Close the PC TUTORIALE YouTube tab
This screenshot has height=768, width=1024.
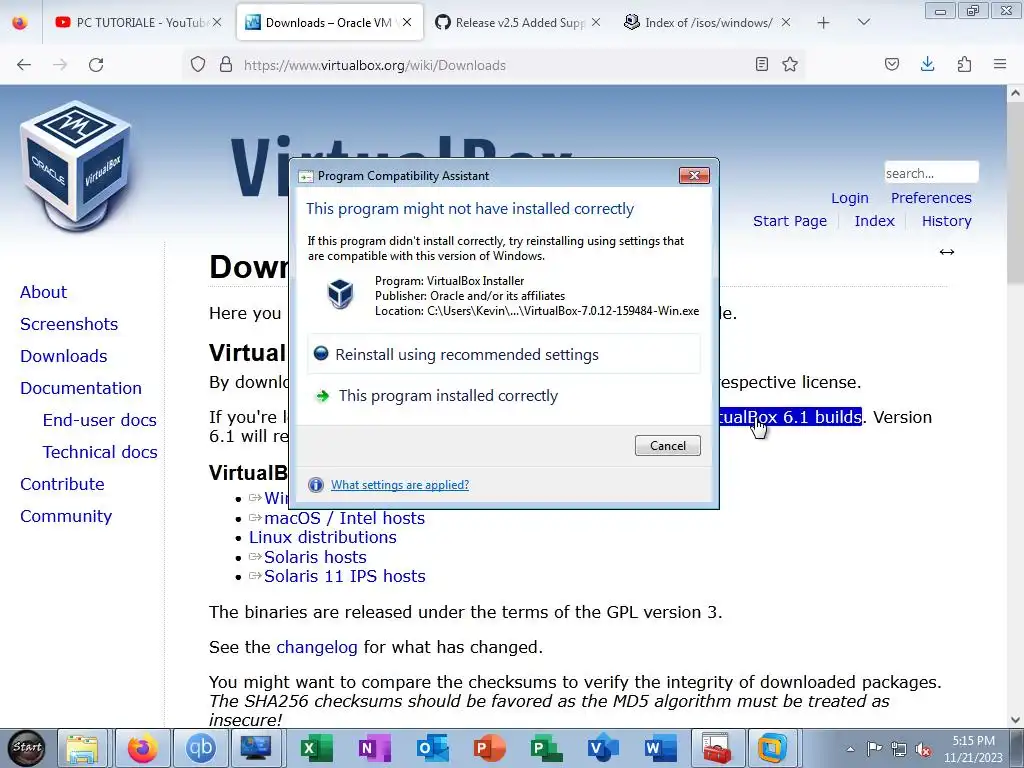[217, 23]
